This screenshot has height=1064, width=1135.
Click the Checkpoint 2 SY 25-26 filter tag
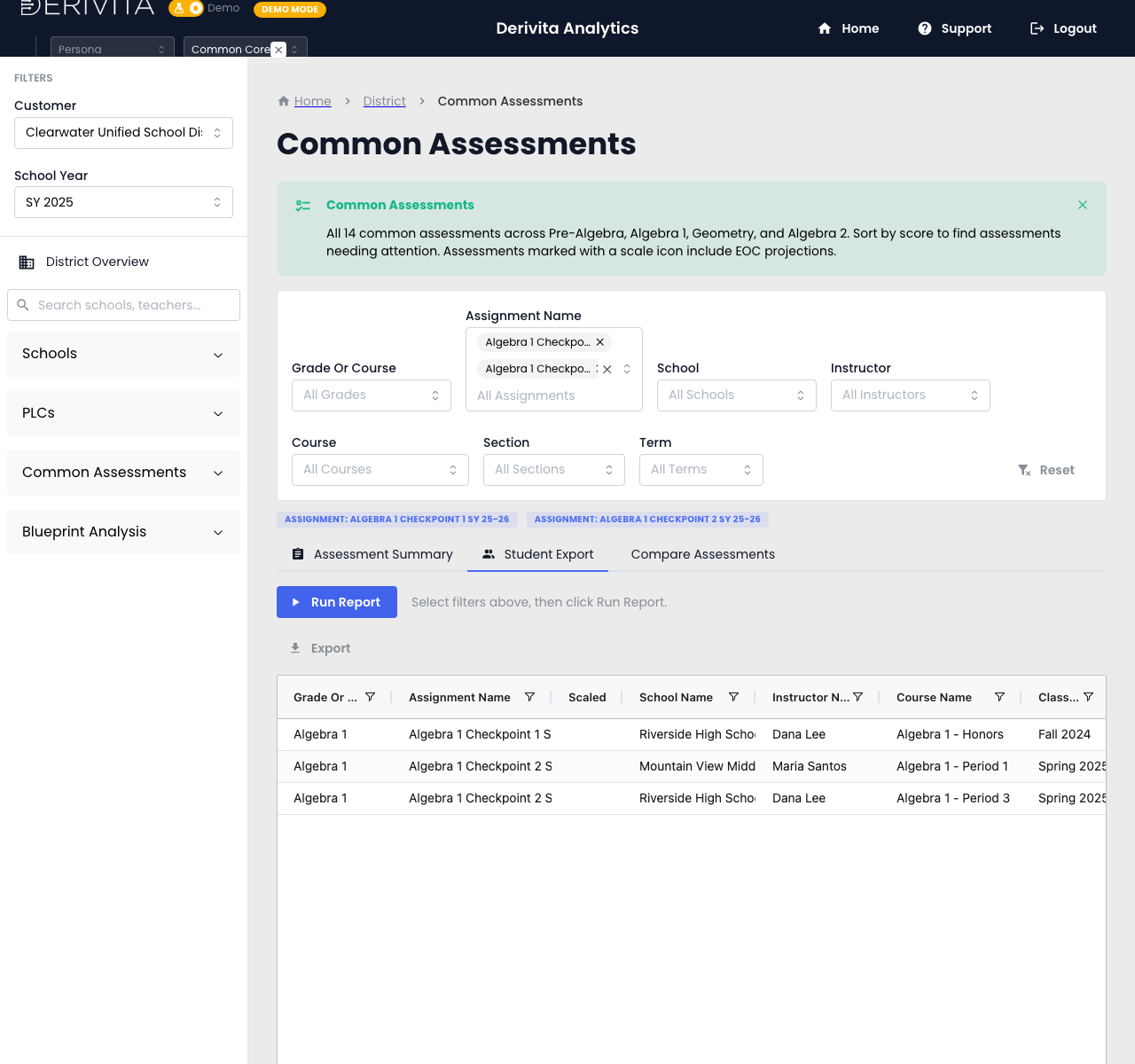pyautogui.click(x=647, y=520)
